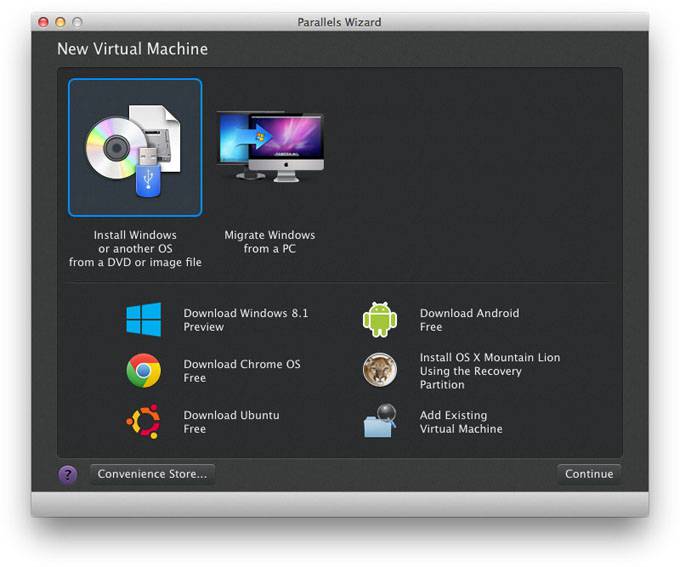The height and width of the screenshot is (567, 680).
Task: Choose Install OS X Mountain Lion text
Action: pyautogui.click(x=490, y=371)
